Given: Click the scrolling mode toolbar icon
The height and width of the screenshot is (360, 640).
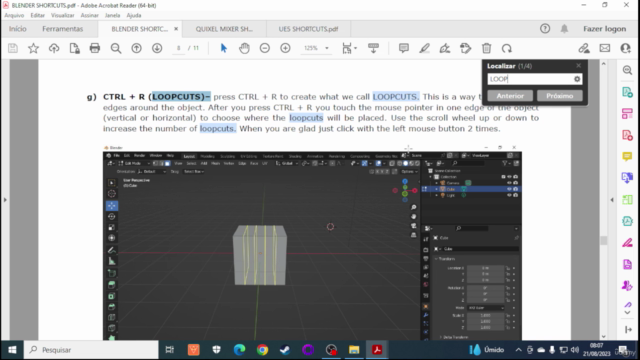Looking at the screenshot, I should 373,48.
